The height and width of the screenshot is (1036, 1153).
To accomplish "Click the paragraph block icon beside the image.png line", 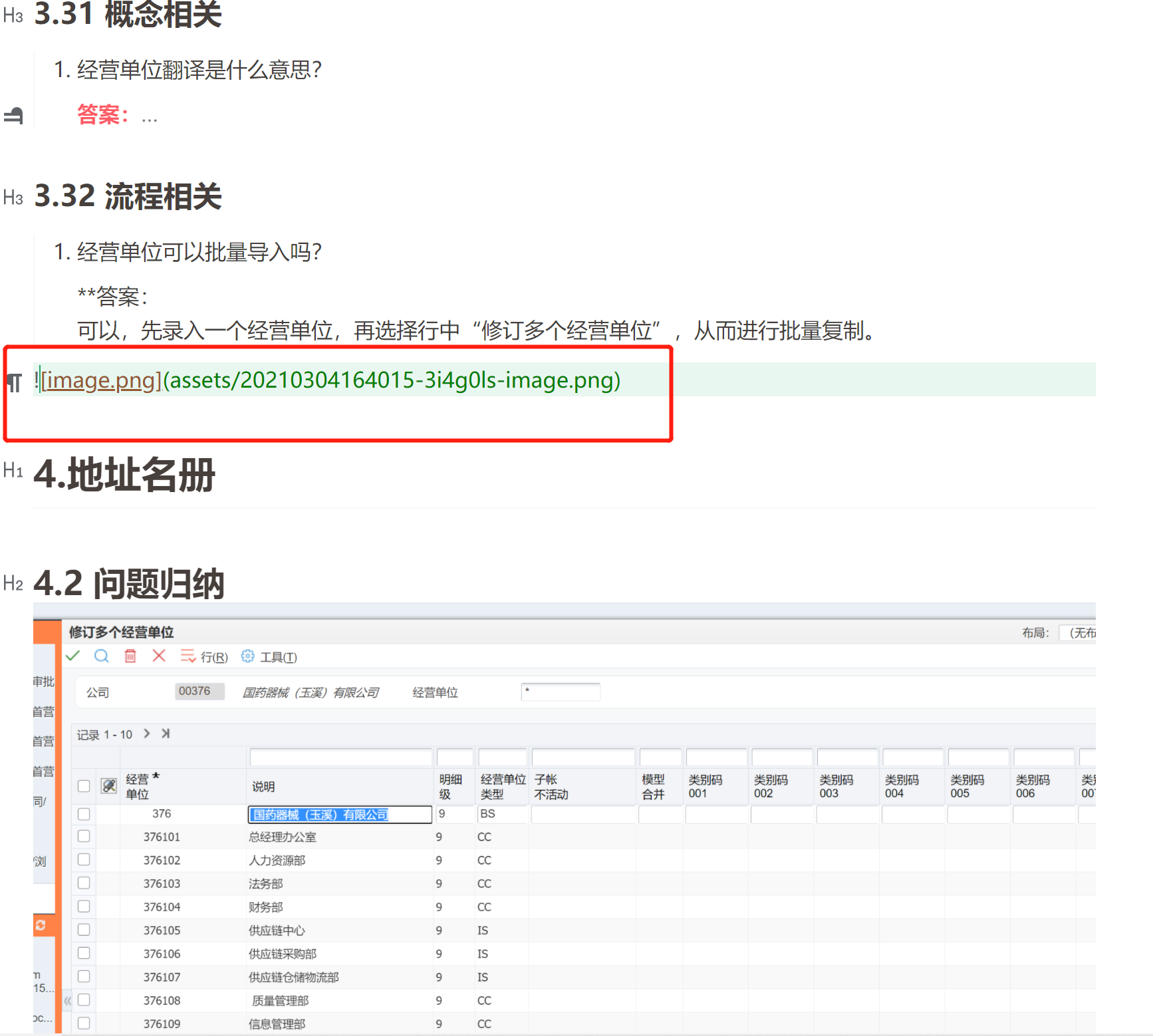I will tap(14, 382).
